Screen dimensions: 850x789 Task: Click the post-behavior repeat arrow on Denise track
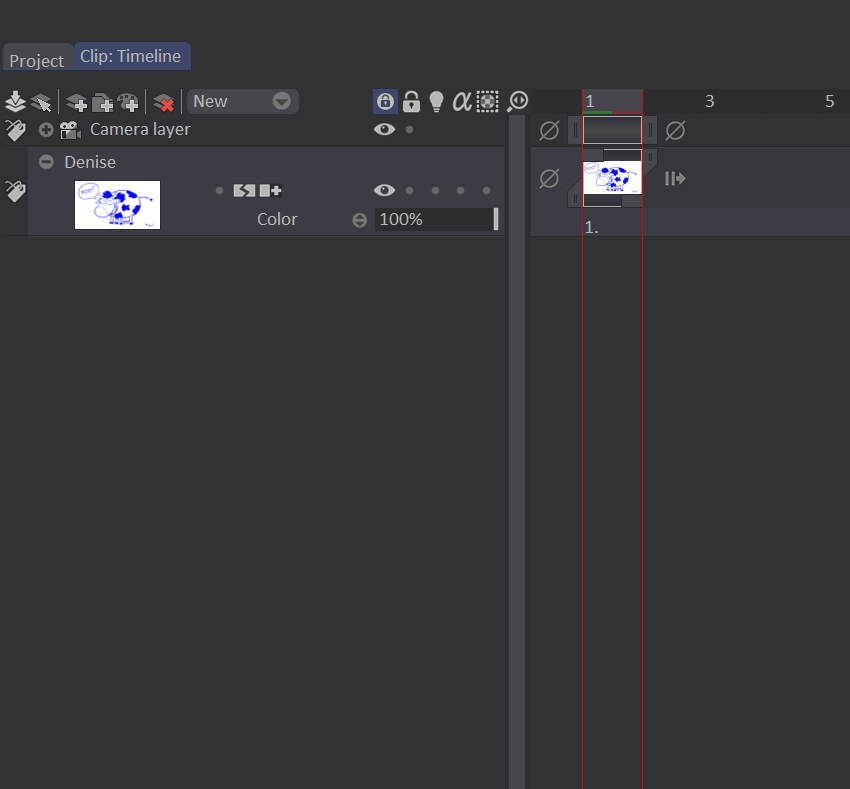(x=674, y=178)
